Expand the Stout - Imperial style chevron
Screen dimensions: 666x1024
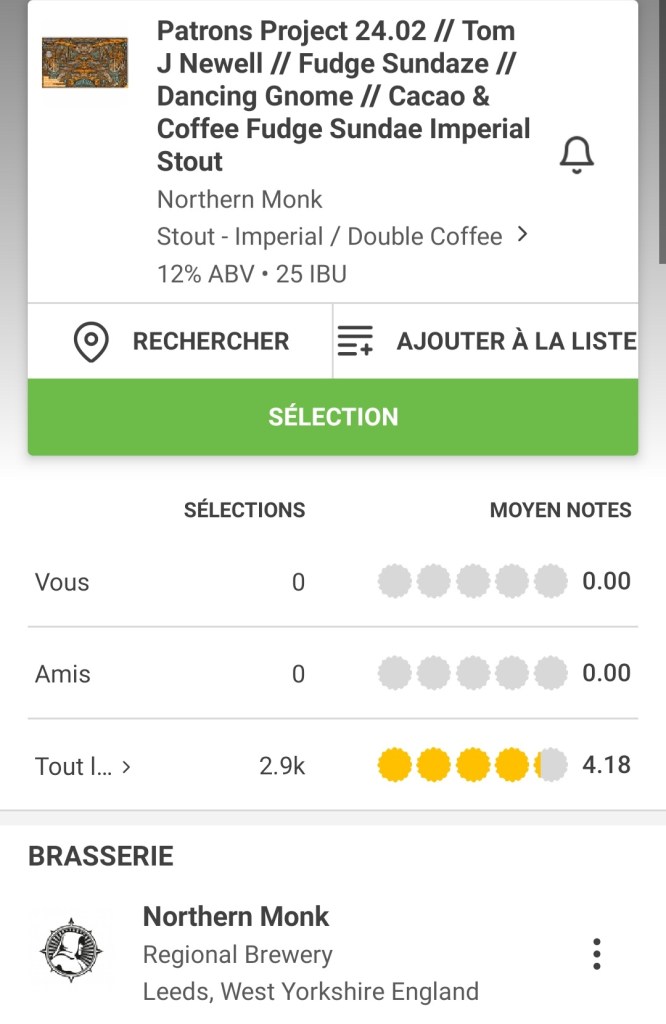click(521, 236)
